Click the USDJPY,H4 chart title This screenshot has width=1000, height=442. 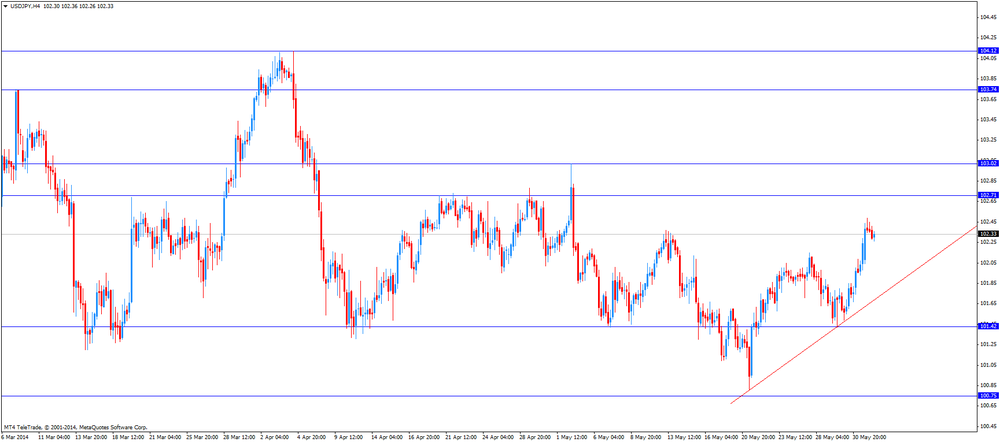point(25,5)
